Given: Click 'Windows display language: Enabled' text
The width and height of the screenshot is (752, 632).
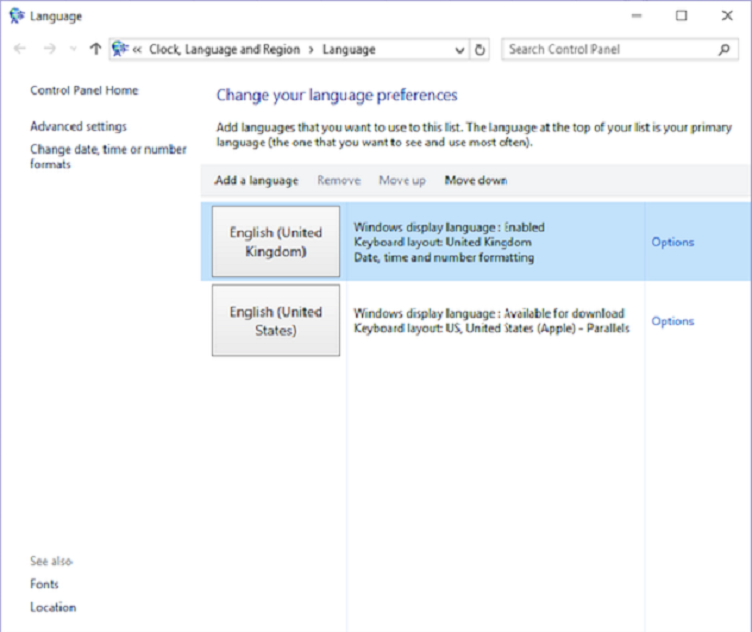Looking at the screenshot, I should [x=449, y=227].
